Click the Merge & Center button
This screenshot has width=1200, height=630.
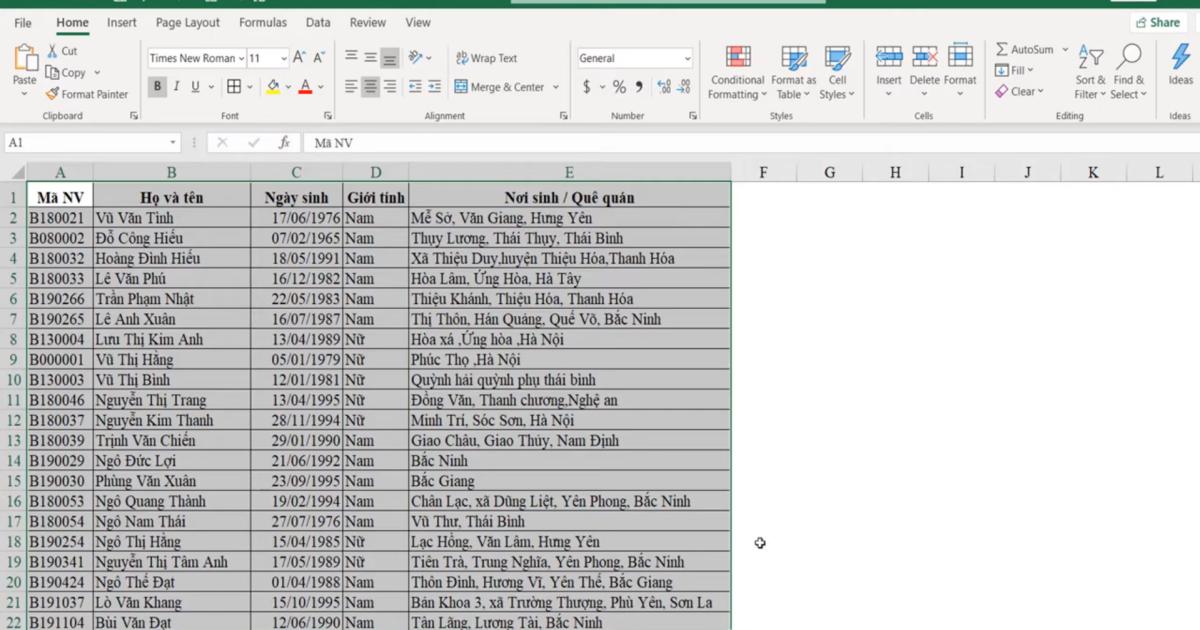tap(499, 87)
